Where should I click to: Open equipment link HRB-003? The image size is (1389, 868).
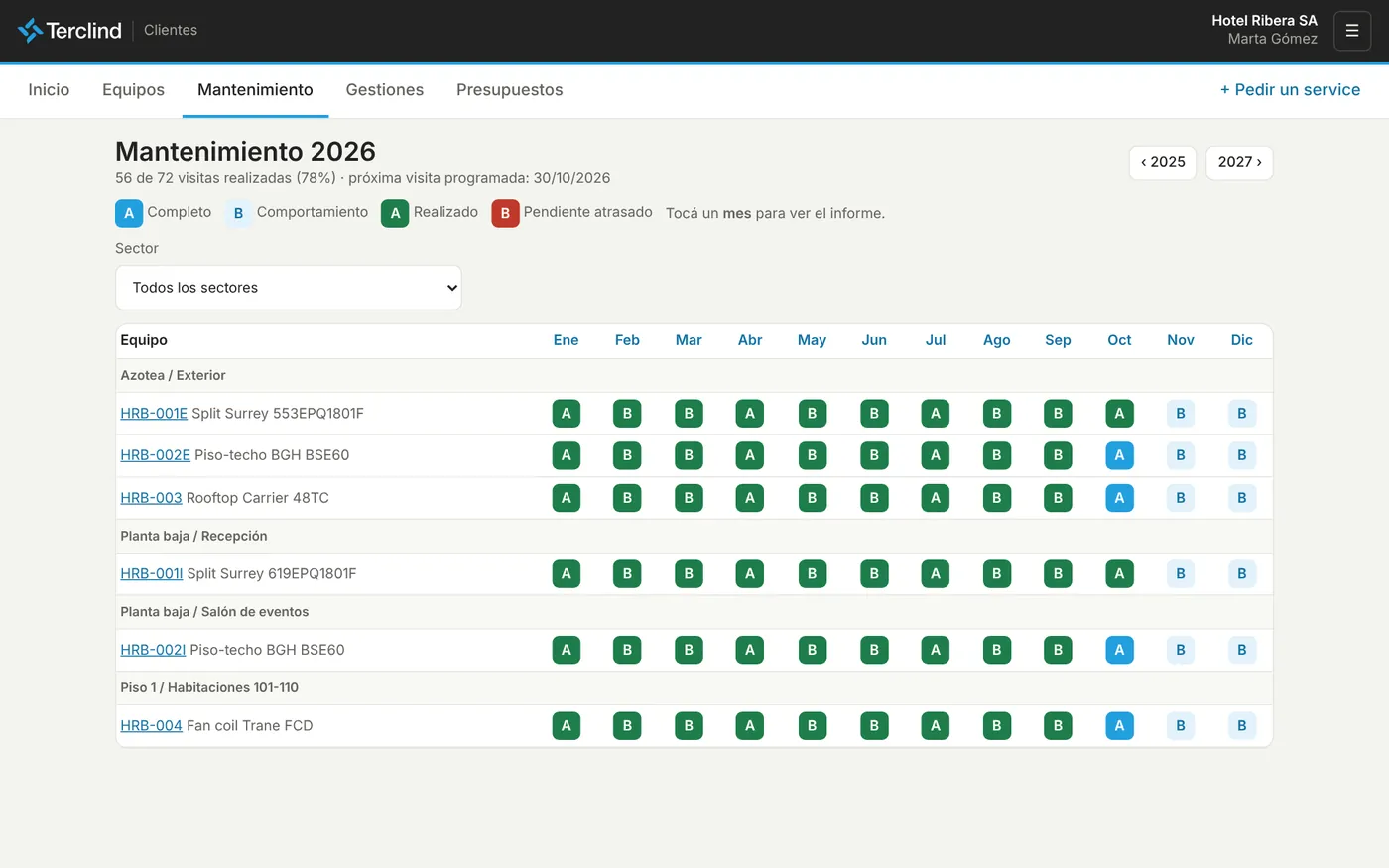click(x=151, y=498)
